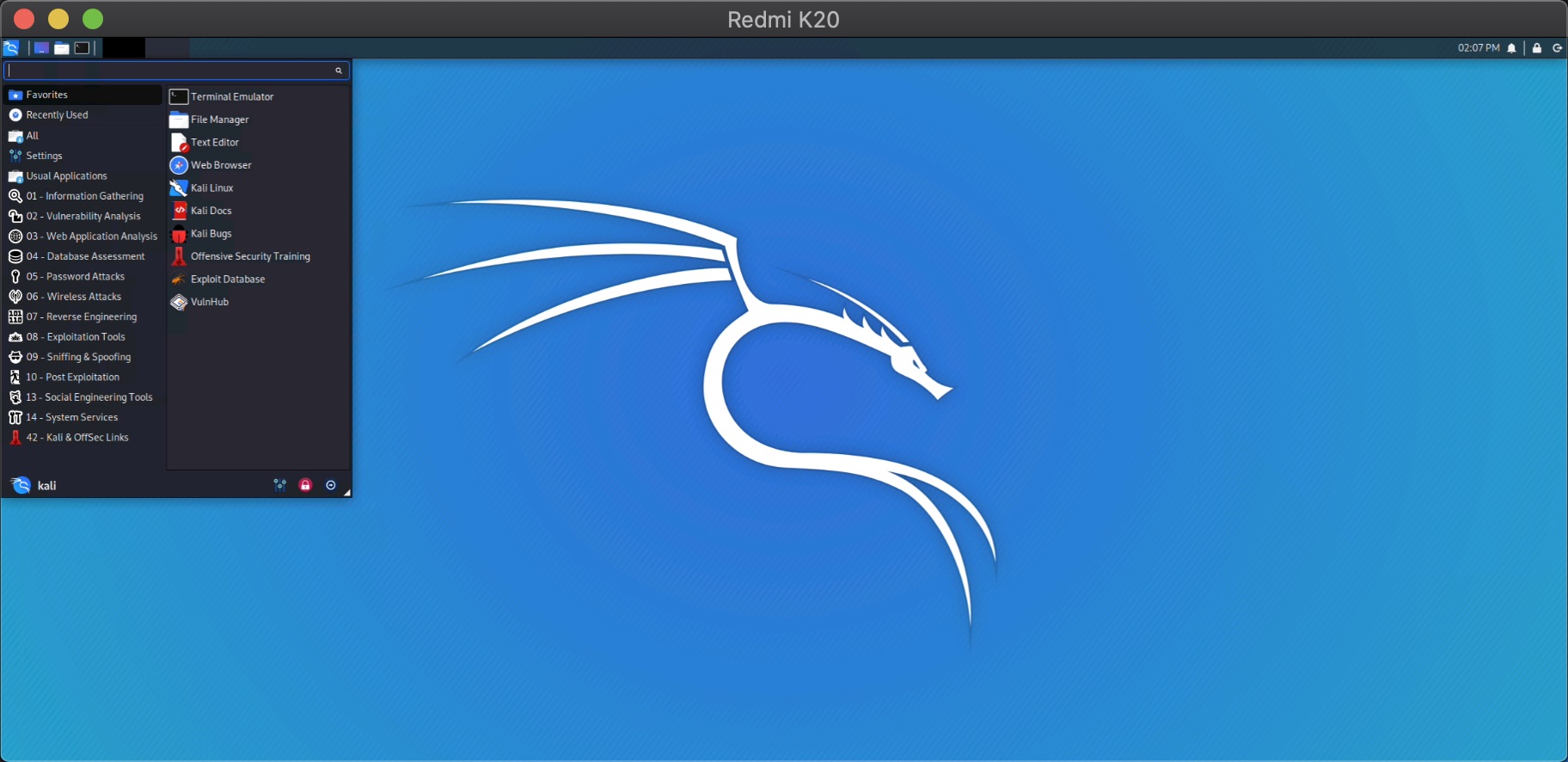1568x762 pixels.
Task: Show the All applications category
Action: pyautogui.click(x=83, y=136)
